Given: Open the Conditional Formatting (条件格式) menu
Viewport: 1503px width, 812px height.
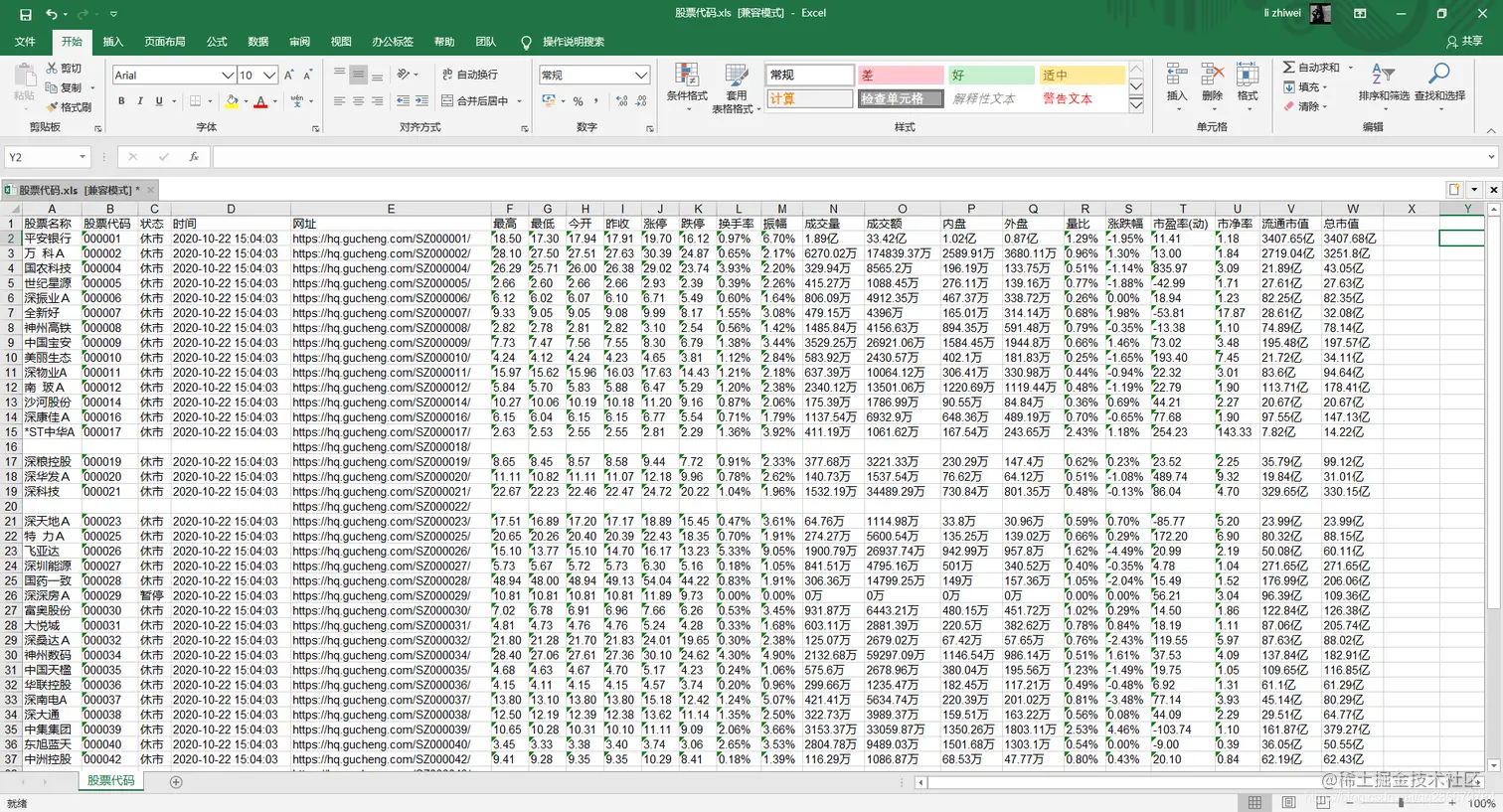Looking at the screenshot, I should (687, 85).
